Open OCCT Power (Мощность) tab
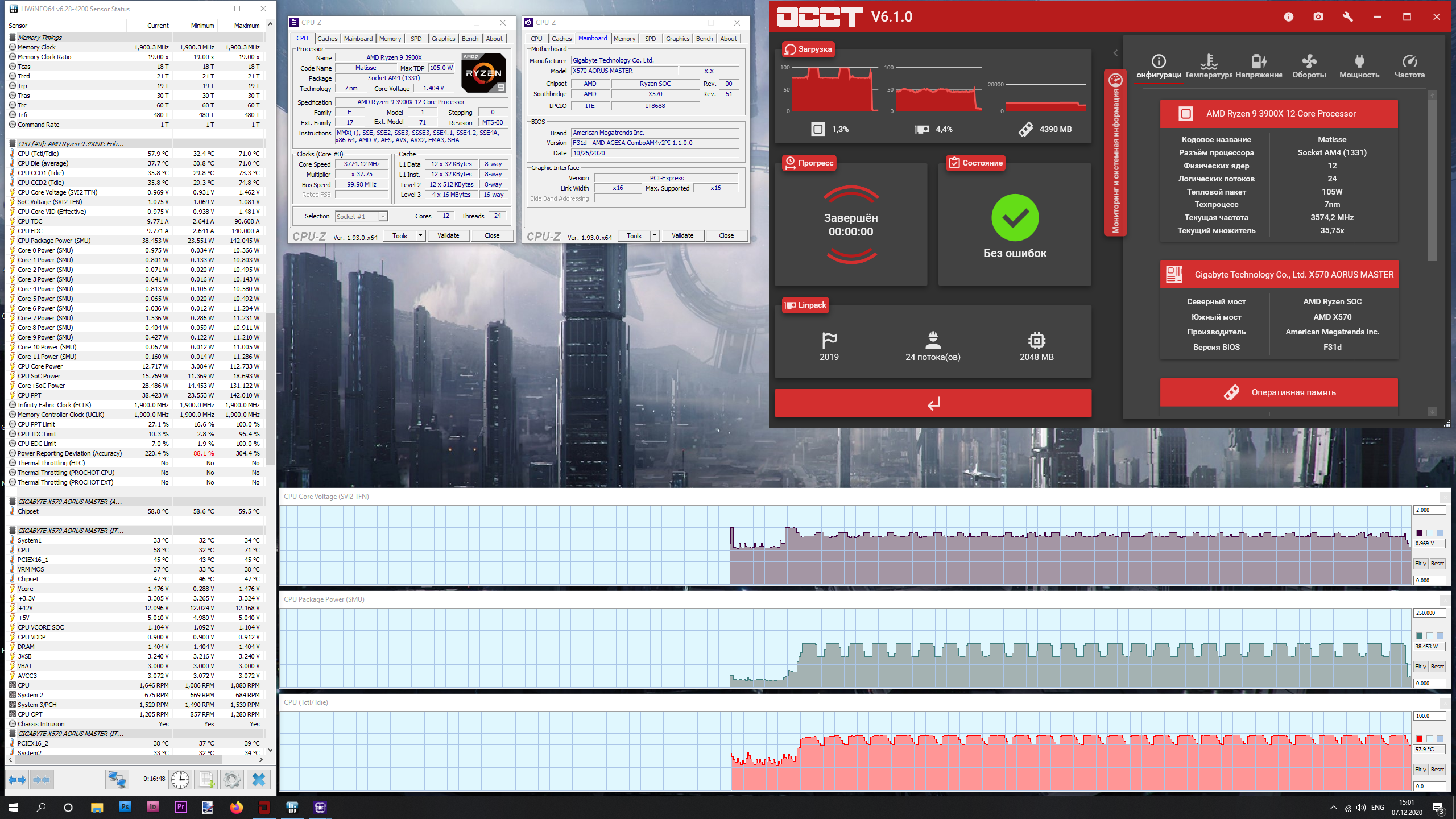This screenshot has width=1456, height=819. [x=1359, y=66]
